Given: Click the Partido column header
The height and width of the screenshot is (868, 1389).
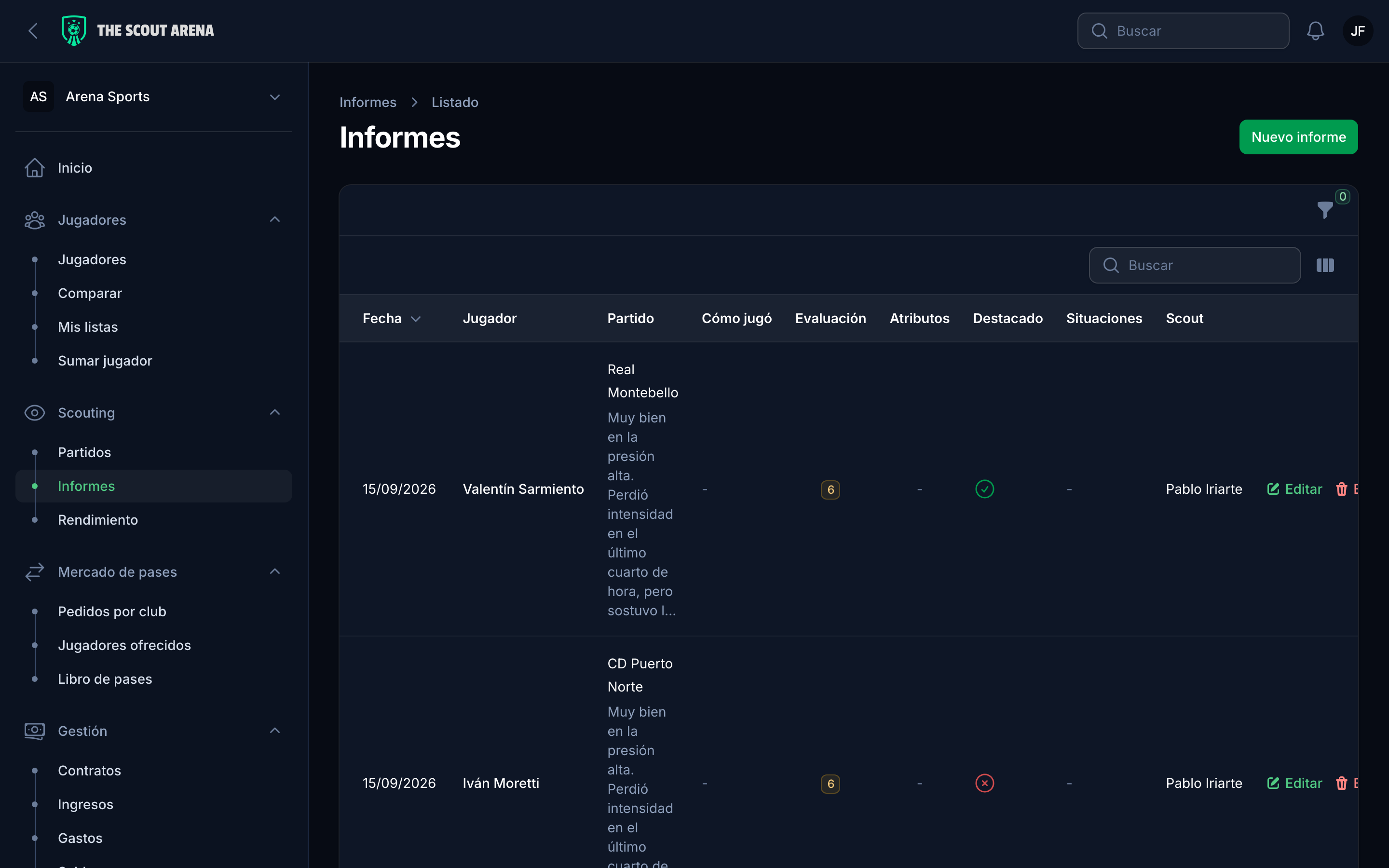Looking at the screenshot, I should [630, 319].
